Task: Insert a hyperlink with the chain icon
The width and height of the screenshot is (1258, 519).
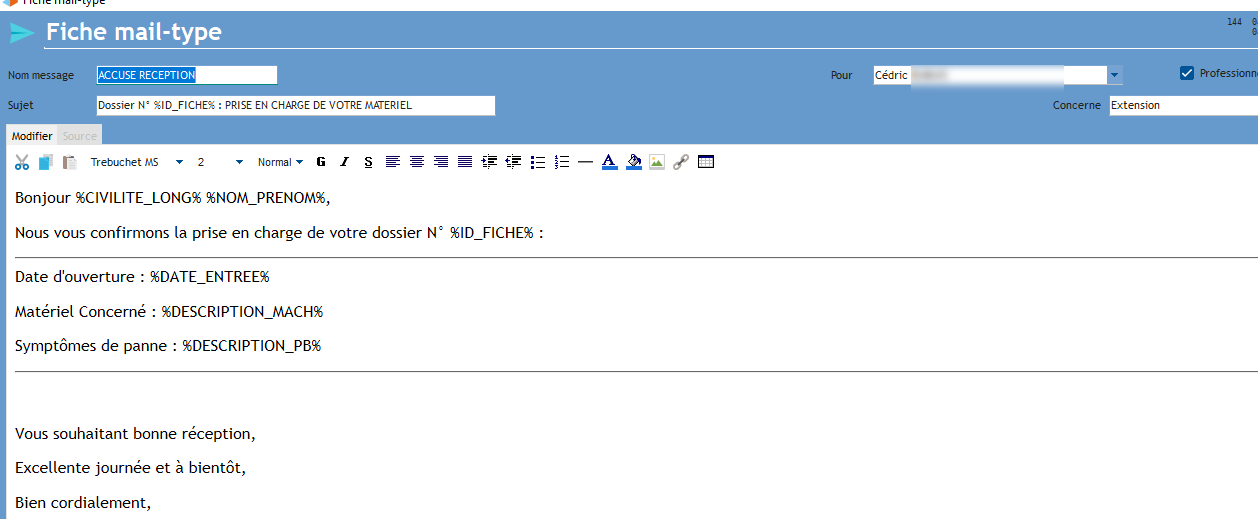Action: [681, 162]
